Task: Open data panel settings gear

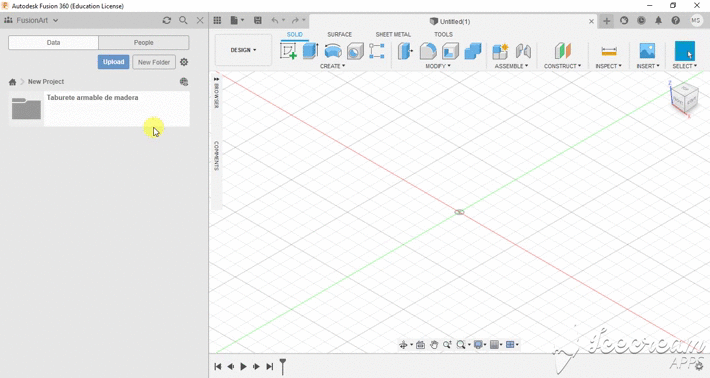Action: click(x=184, y=62)
